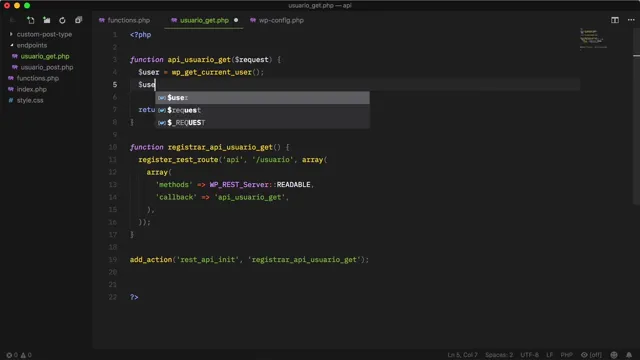Click the variable icon next to $user suggestion
This screenshot has width=640, height=360.
(162, 98)
